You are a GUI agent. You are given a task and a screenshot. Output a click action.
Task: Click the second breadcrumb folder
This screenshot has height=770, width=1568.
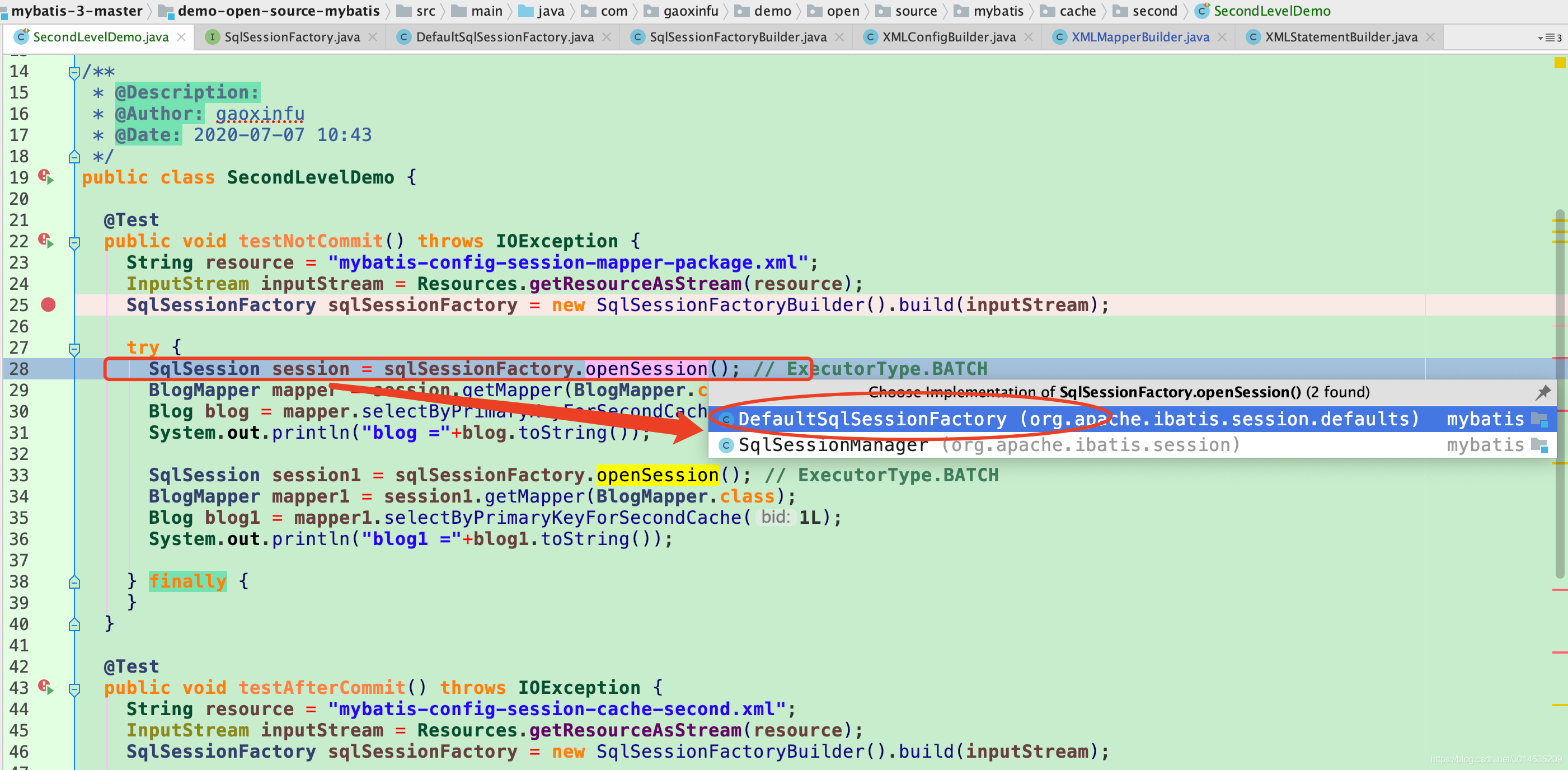1146,11
